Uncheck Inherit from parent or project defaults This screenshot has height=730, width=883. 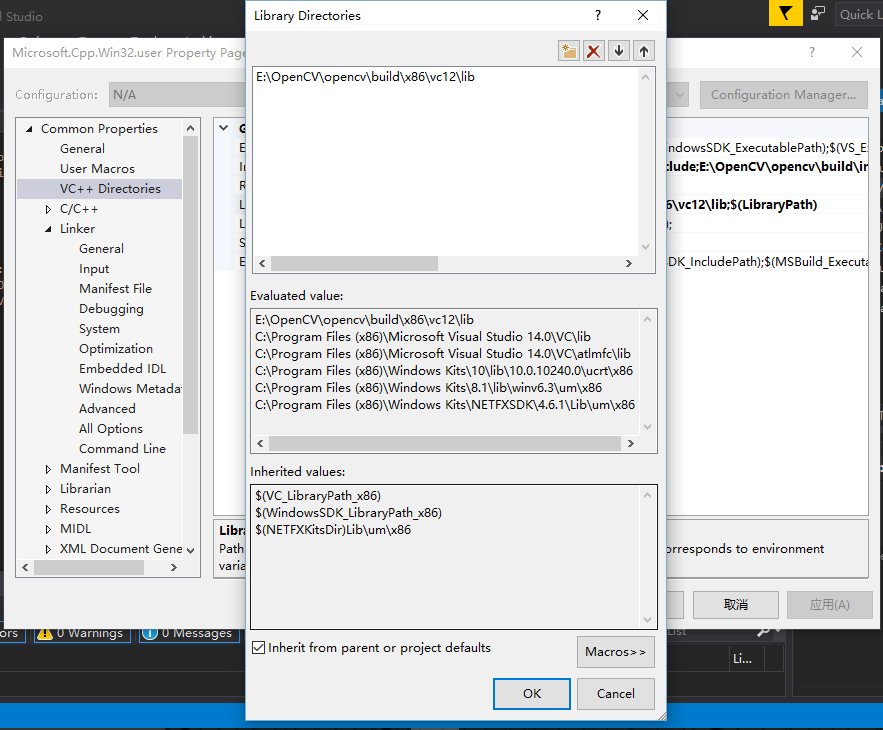pos(259,648)
